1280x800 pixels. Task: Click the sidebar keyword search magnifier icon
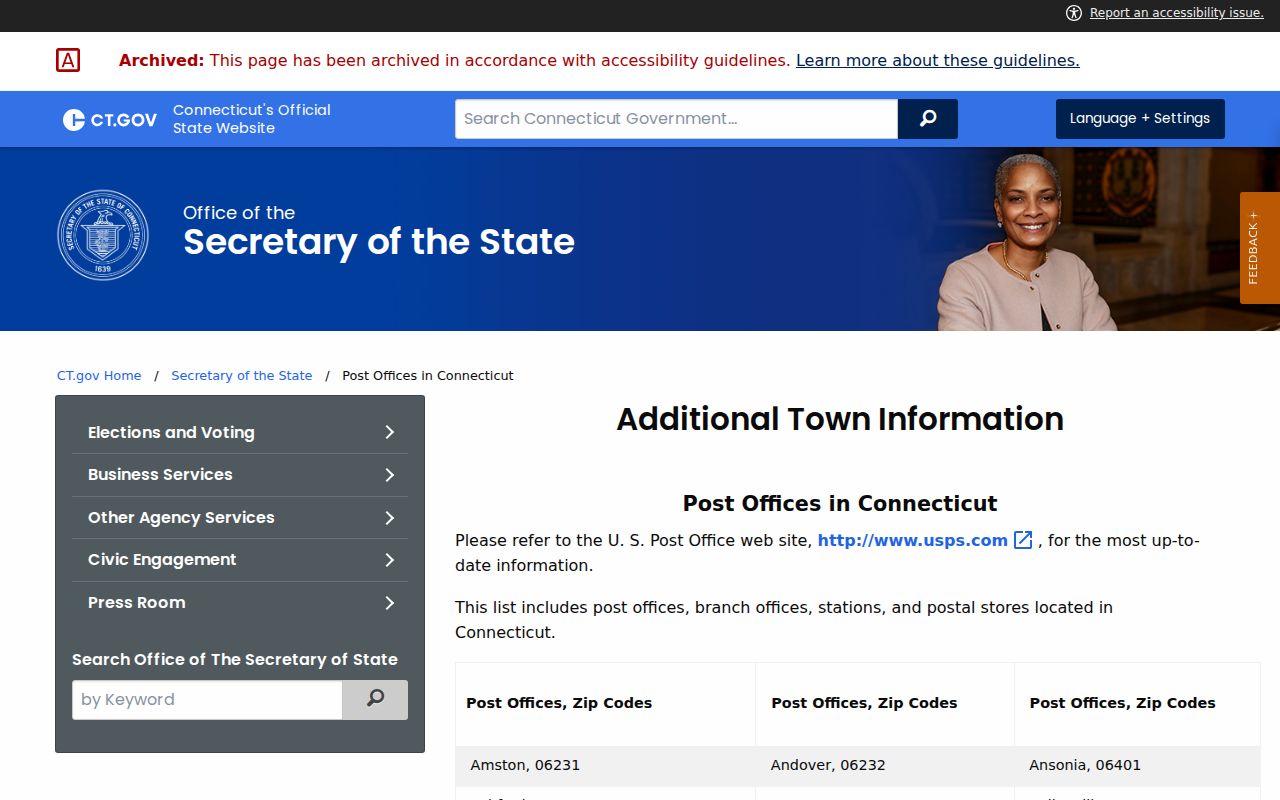point(375,699)
